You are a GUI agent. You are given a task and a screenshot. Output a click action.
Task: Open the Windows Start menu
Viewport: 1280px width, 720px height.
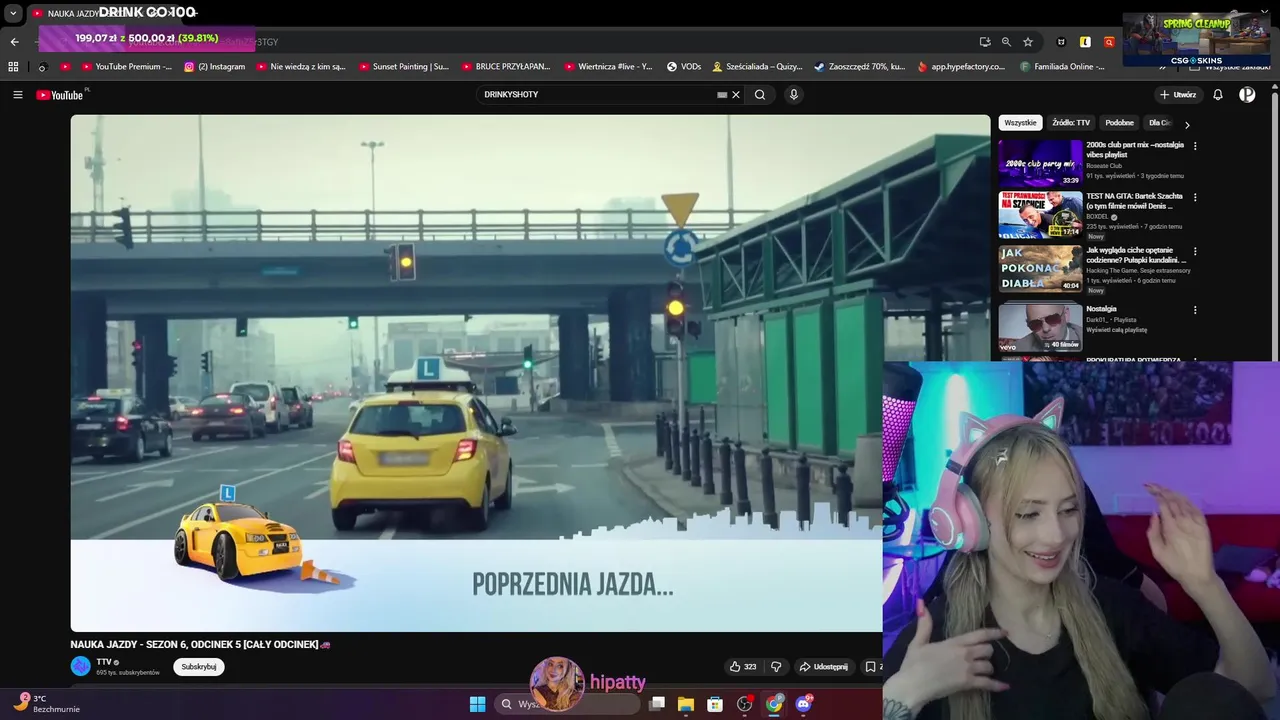(477, 704)
